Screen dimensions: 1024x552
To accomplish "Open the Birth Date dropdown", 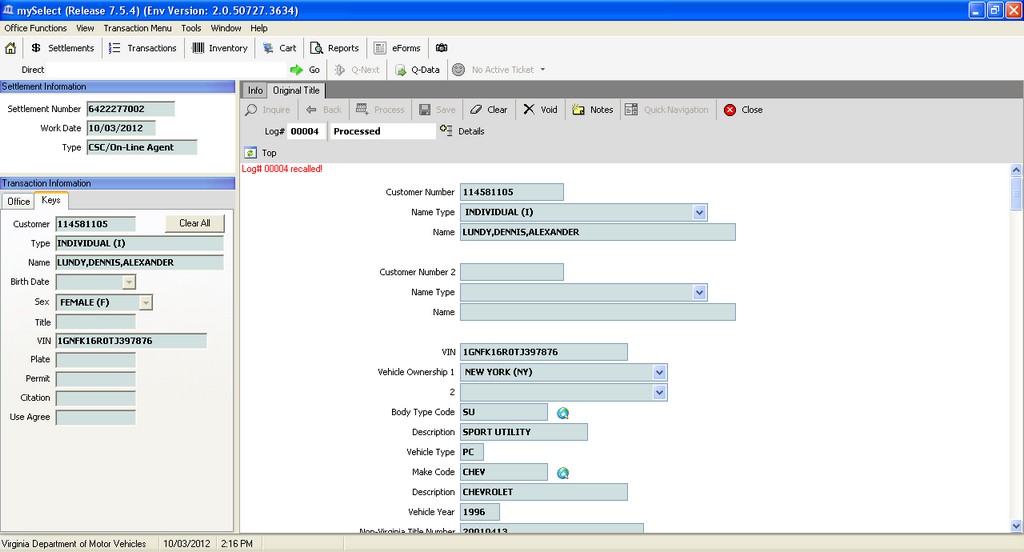I will pos(129,282).
